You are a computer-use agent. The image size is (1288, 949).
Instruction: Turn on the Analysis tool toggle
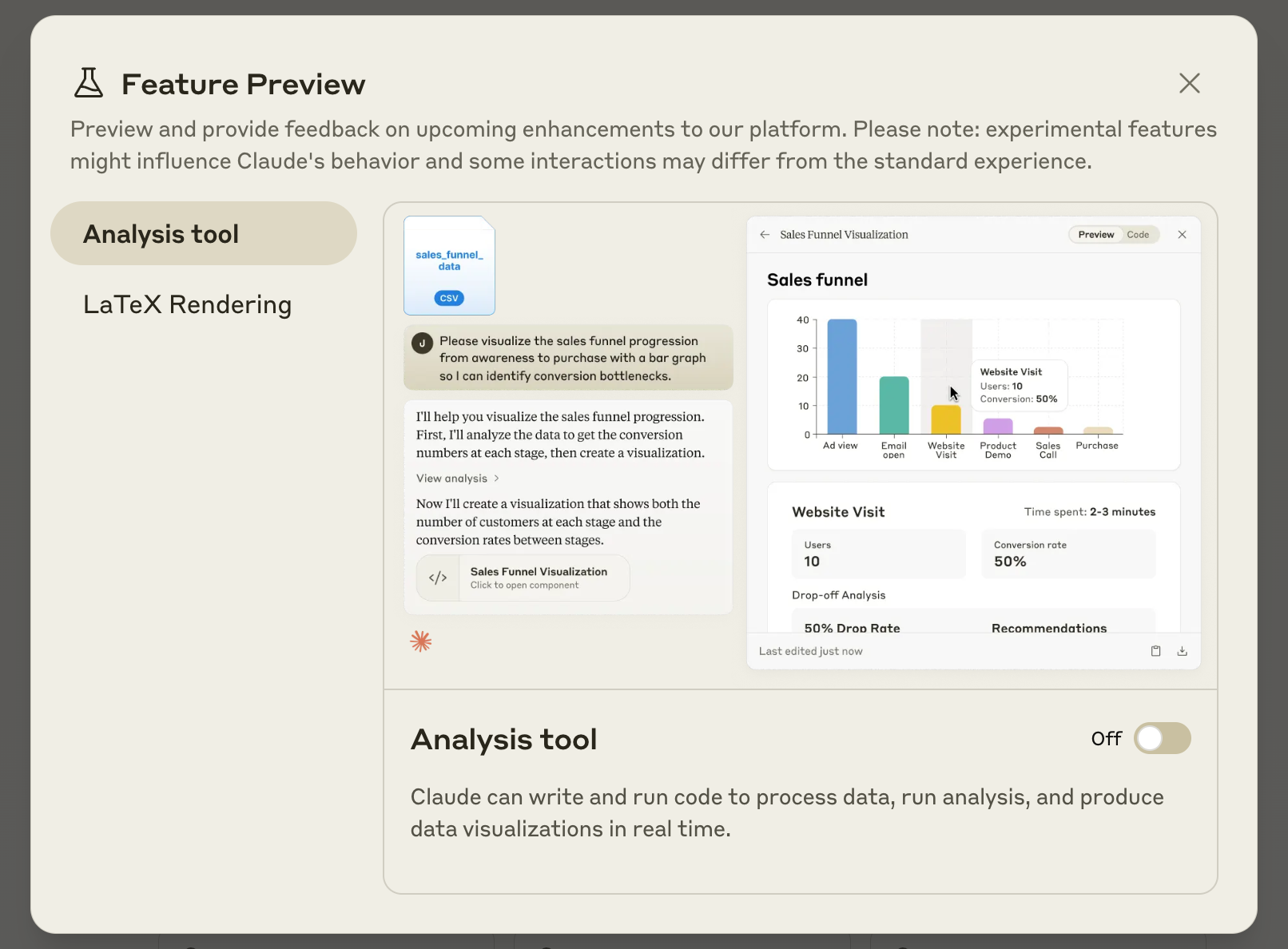(1162, 738)
